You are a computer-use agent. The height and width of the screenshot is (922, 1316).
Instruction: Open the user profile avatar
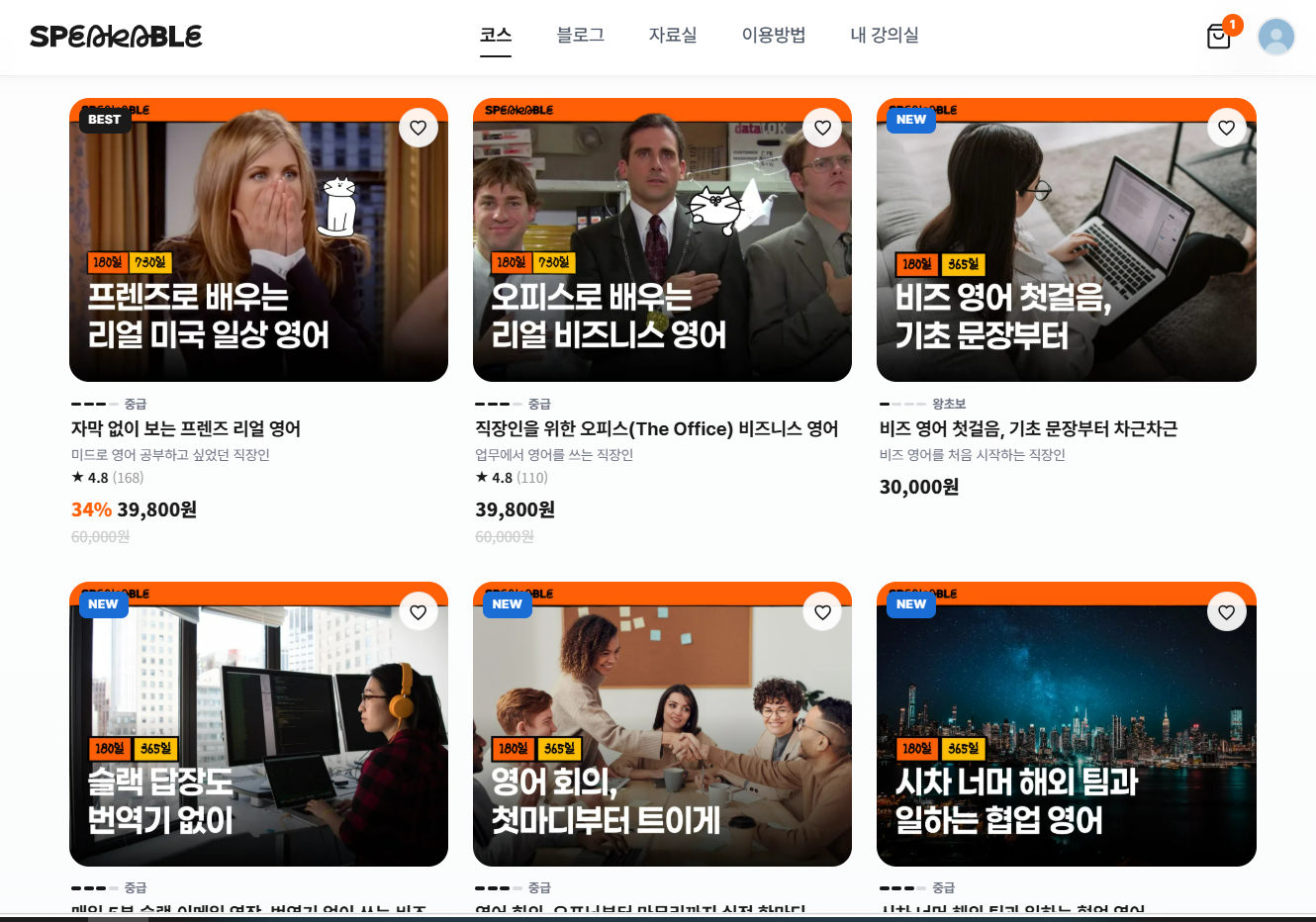[x=1276, y=37]
